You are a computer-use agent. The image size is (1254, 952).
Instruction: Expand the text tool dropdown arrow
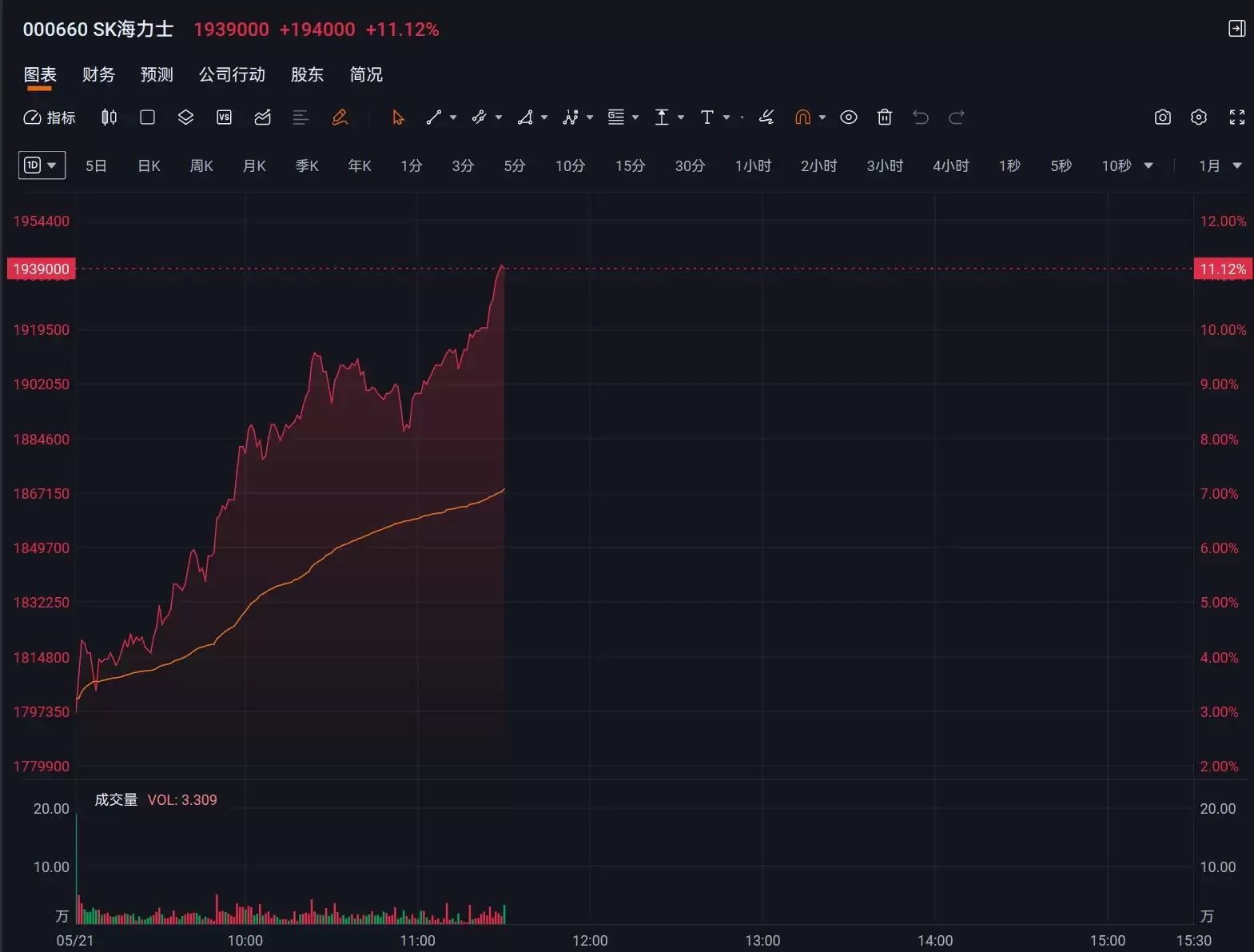pyautogui.click(x=727, y=118)
